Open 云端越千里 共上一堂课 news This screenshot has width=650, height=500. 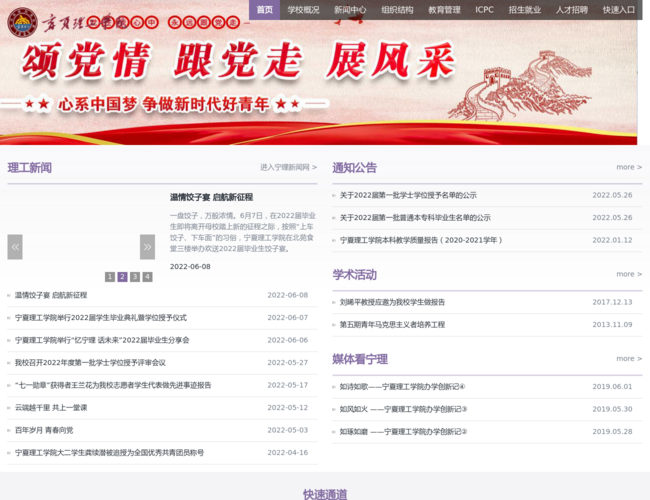(51, 408)
